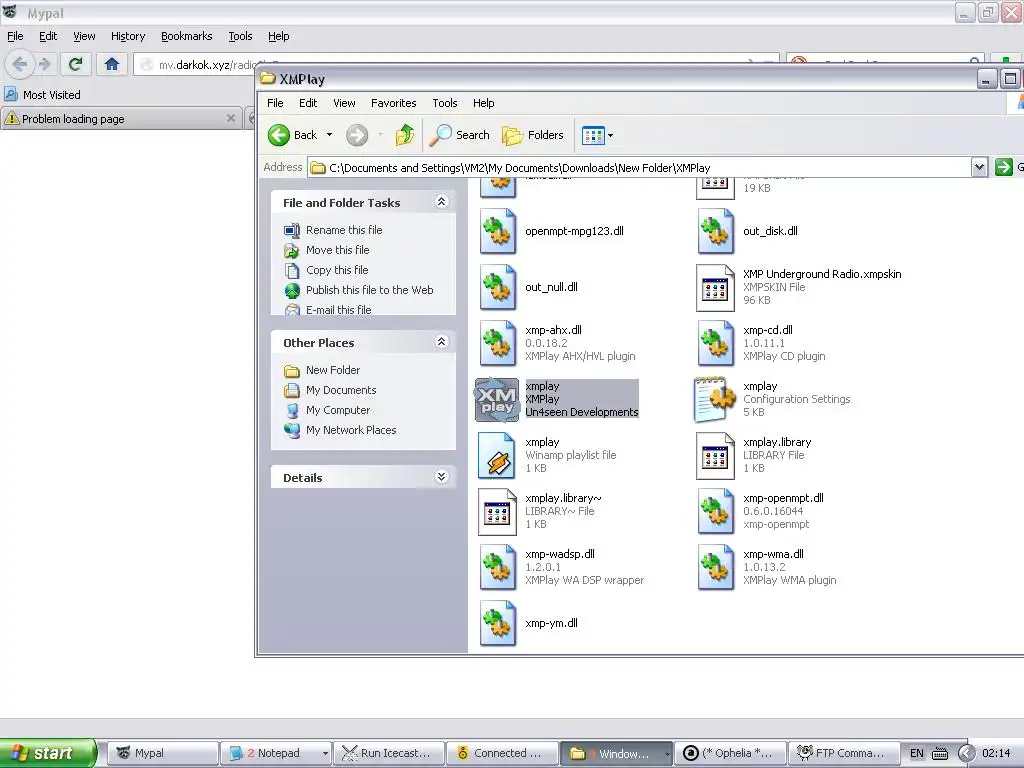This screenshot has width=1024, height=768.
Task: Select XMP Underground Radio.xmpskin file icon
Action: [x=716, y=287]
